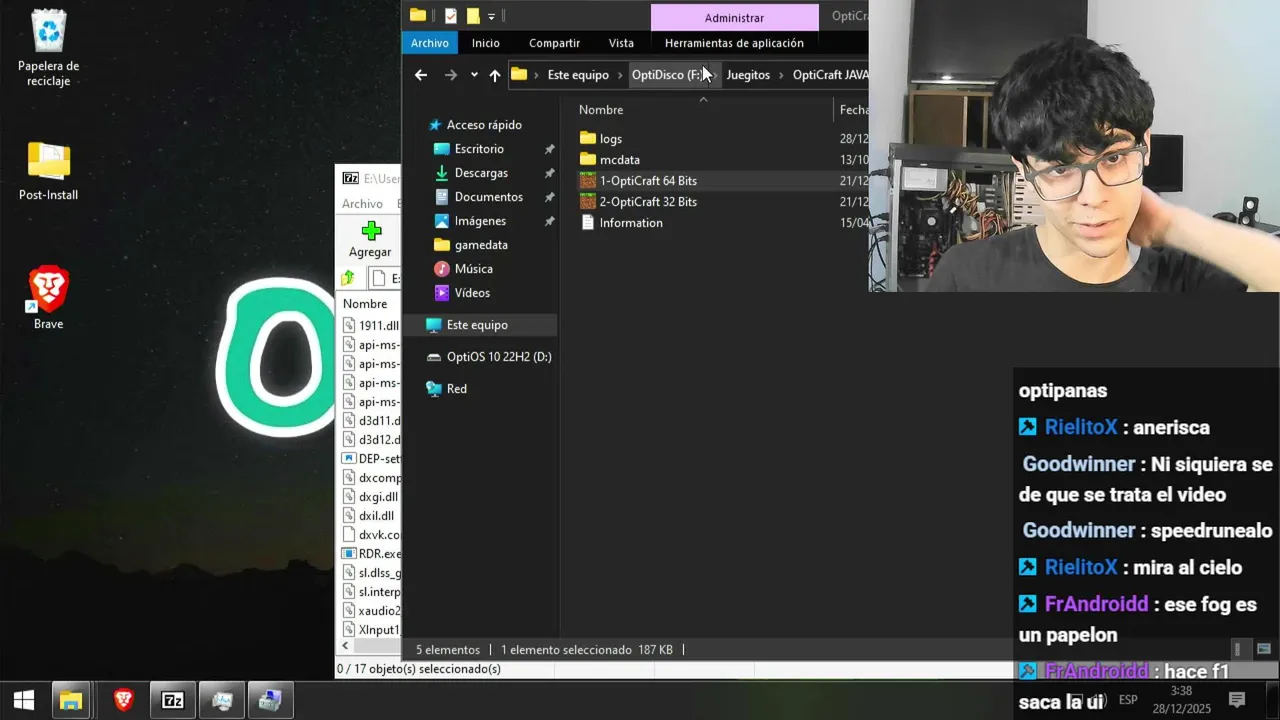Click File Explorer icon in taskbar
This screenshot has width=1280, height=720.
(71, 700)
